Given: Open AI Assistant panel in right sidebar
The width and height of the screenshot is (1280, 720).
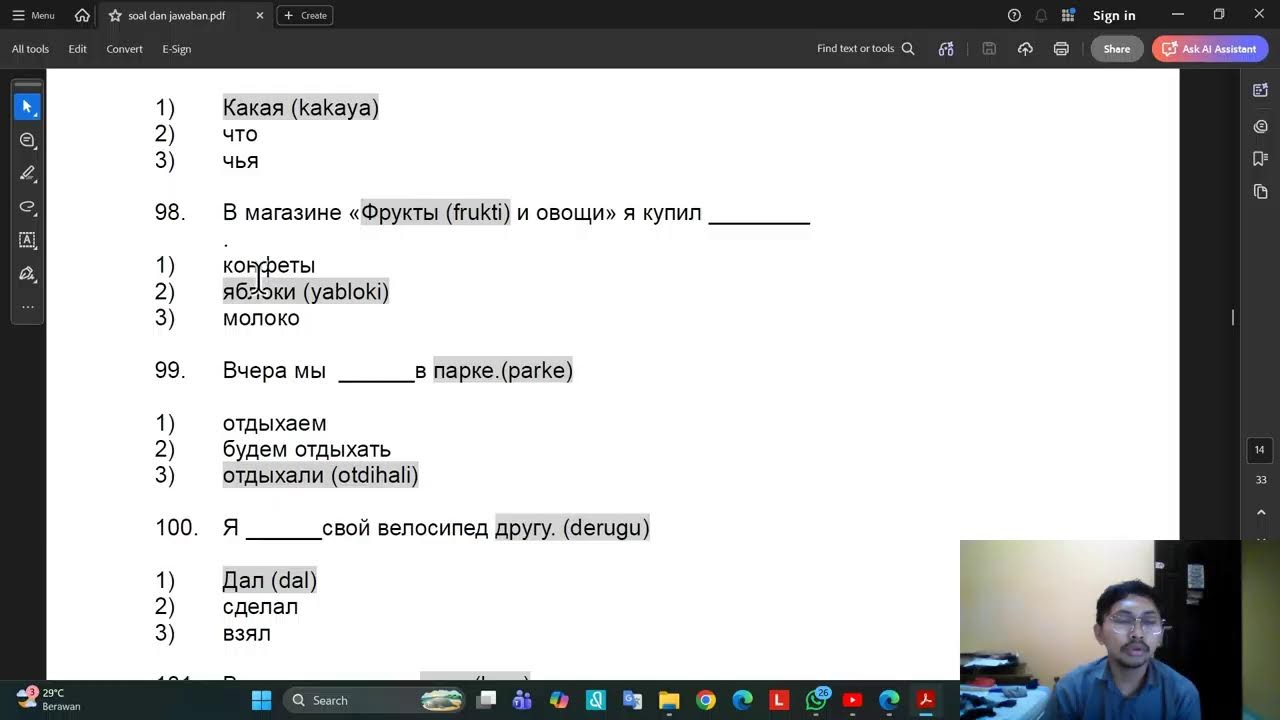Looking at the screenshot, I should click(x=1260, y=90).
